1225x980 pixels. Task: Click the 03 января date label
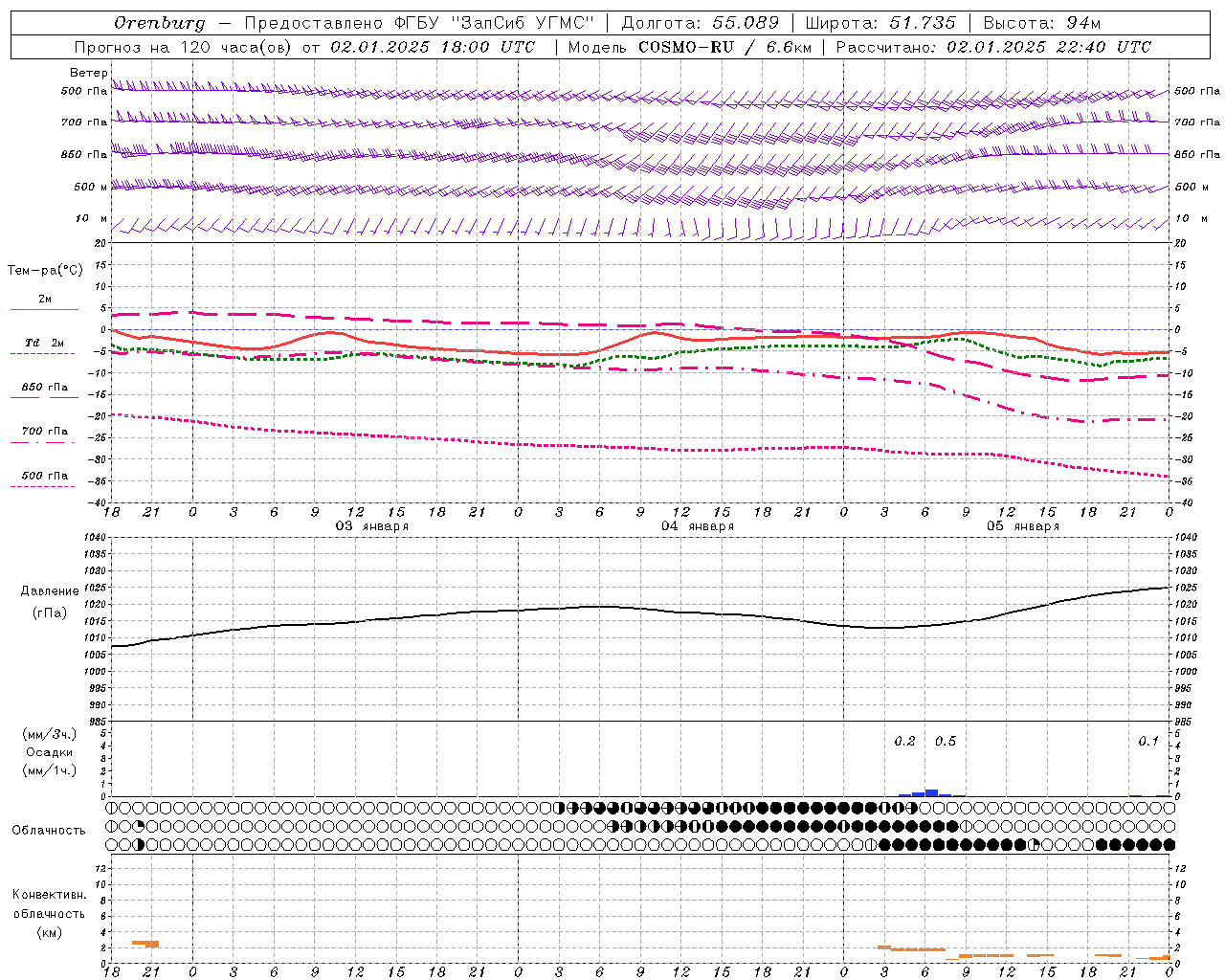(372, 526)
